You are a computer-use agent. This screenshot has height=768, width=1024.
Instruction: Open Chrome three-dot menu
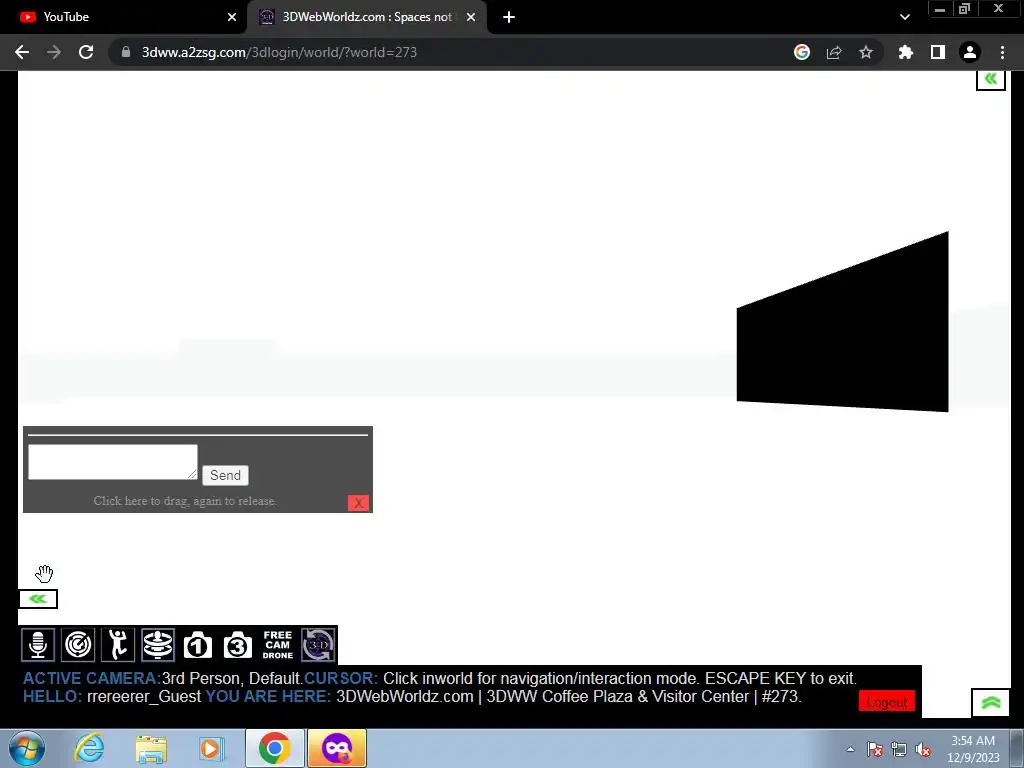(x=1002, y=52)
